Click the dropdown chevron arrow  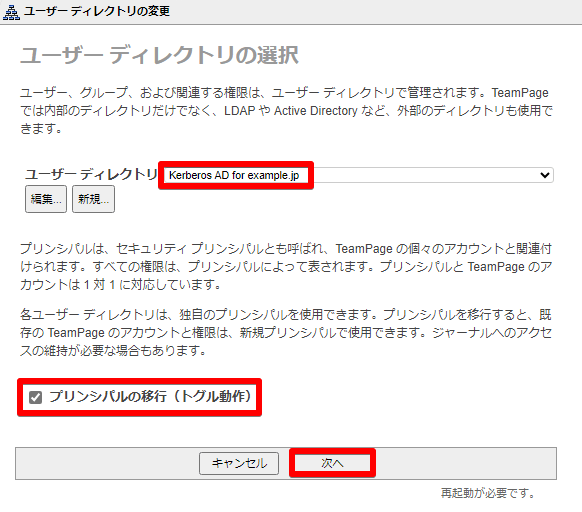click(x=545, y=175)
